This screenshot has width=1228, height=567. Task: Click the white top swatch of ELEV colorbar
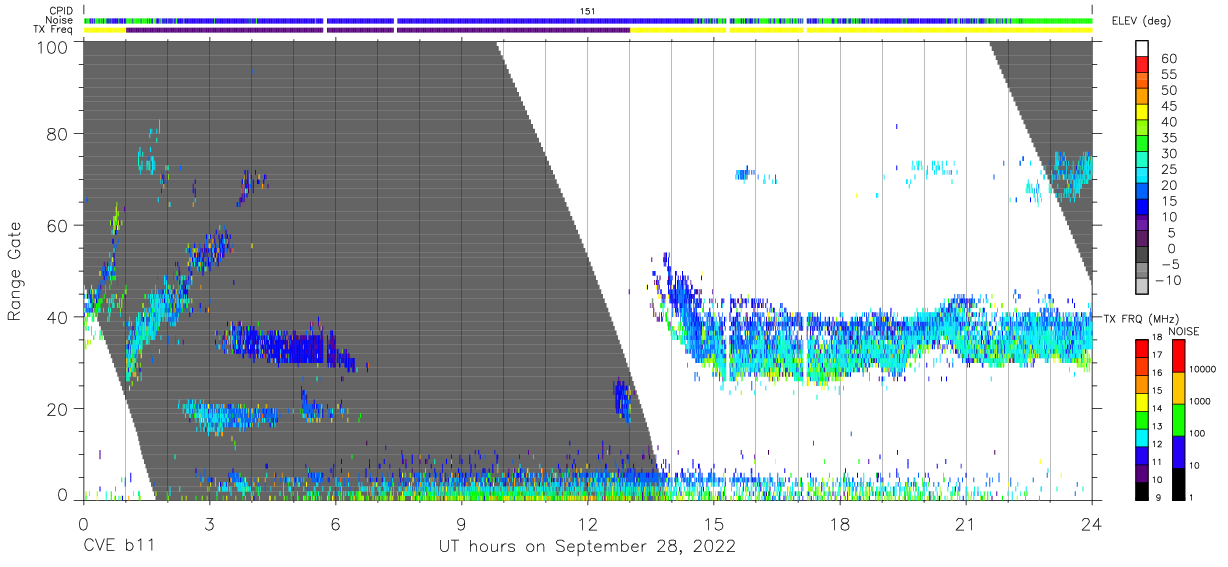[x=1143, y=49]
